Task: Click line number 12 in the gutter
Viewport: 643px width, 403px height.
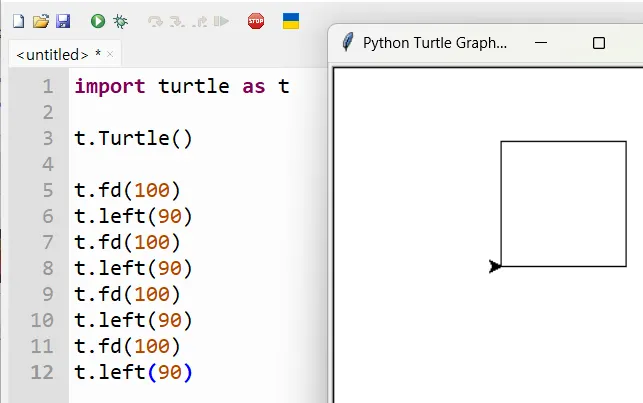Action: (42, 372)
